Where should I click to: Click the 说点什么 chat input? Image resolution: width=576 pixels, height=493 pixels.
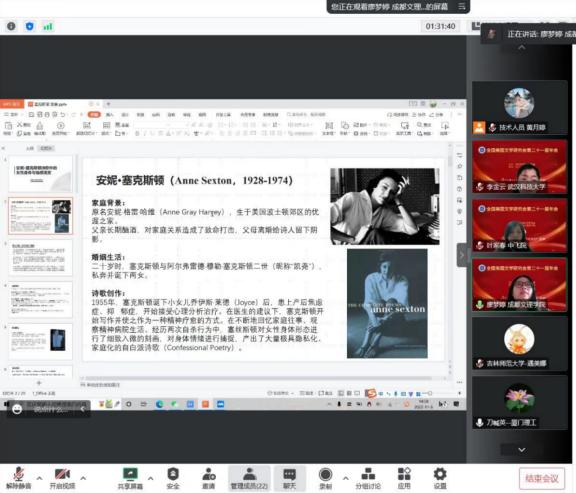point(51,410)
